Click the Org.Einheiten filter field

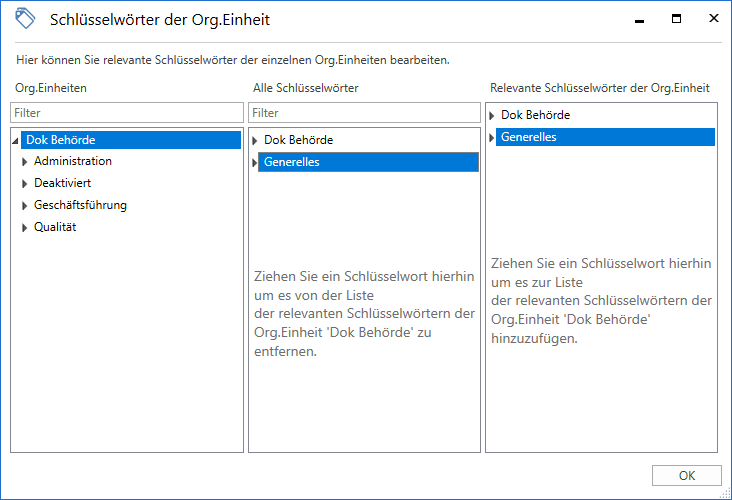point(127,113)
